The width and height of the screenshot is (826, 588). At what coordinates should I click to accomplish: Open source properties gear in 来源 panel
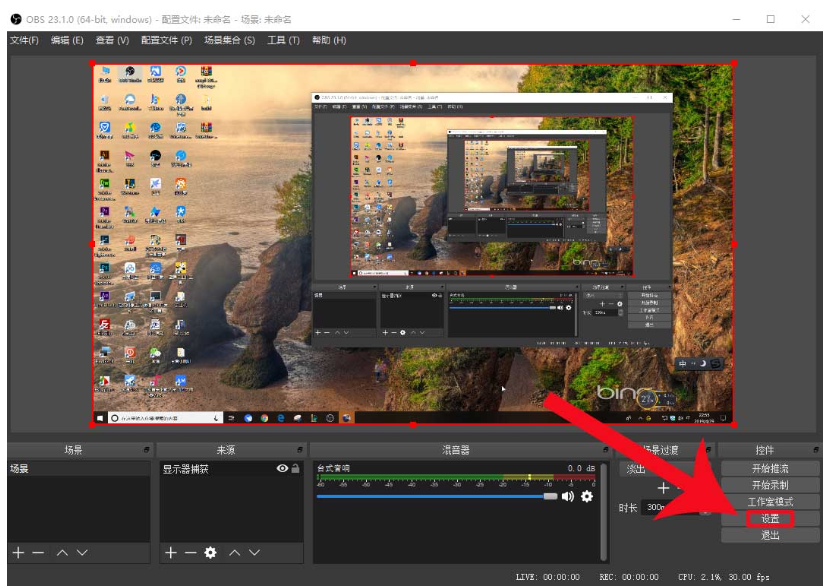coord(210,553)
